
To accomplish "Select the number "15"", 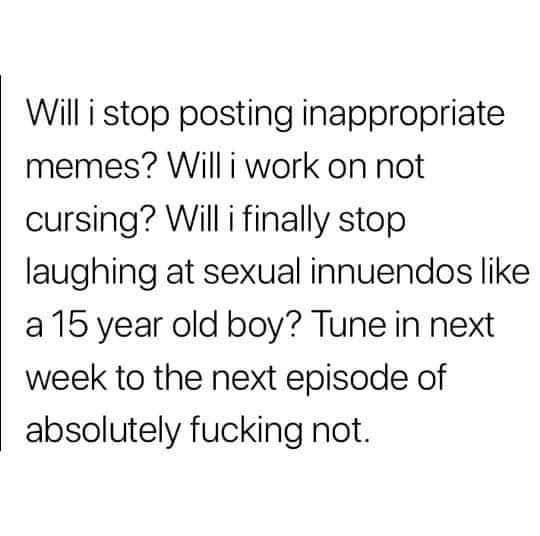I will [x=70, y=325].
